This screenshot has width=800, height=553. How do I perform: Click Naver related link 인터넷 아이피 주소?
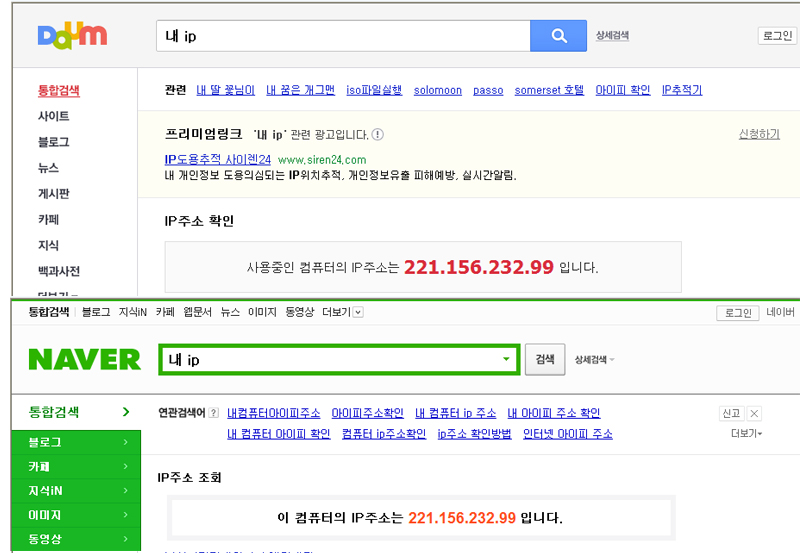click(x=568, y=434)
